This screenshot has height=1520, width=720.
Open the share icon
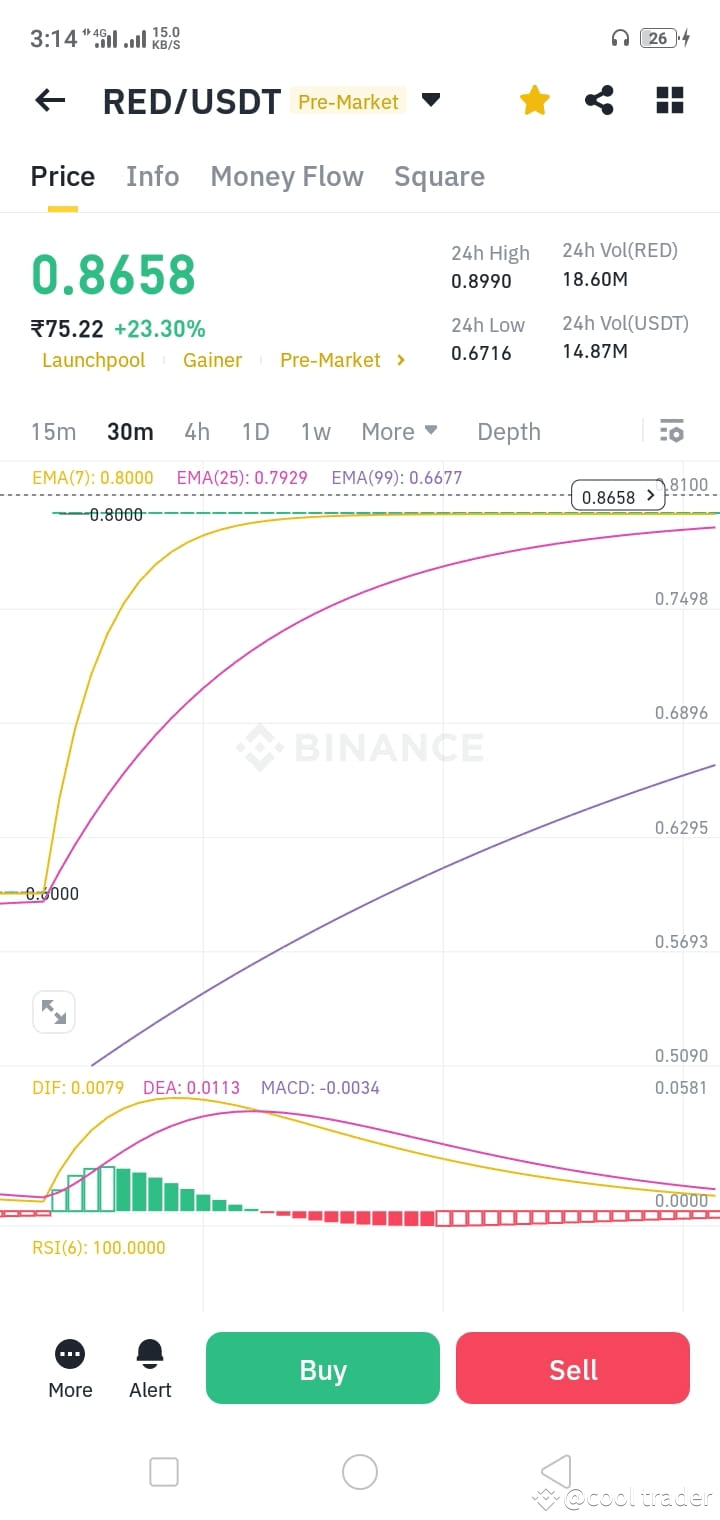tap(599, 100)
